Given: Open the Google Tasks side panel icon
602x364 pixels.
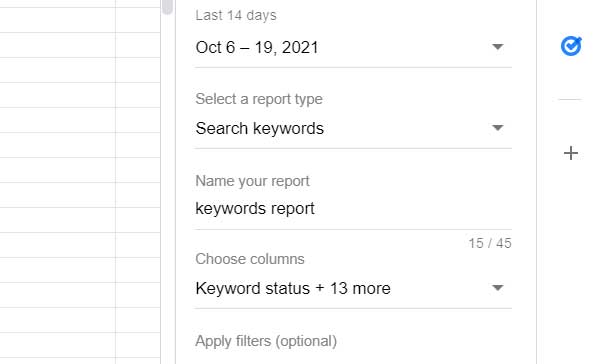Looking at the screenshot, I should pyautogui.click(x=571, y=46).
